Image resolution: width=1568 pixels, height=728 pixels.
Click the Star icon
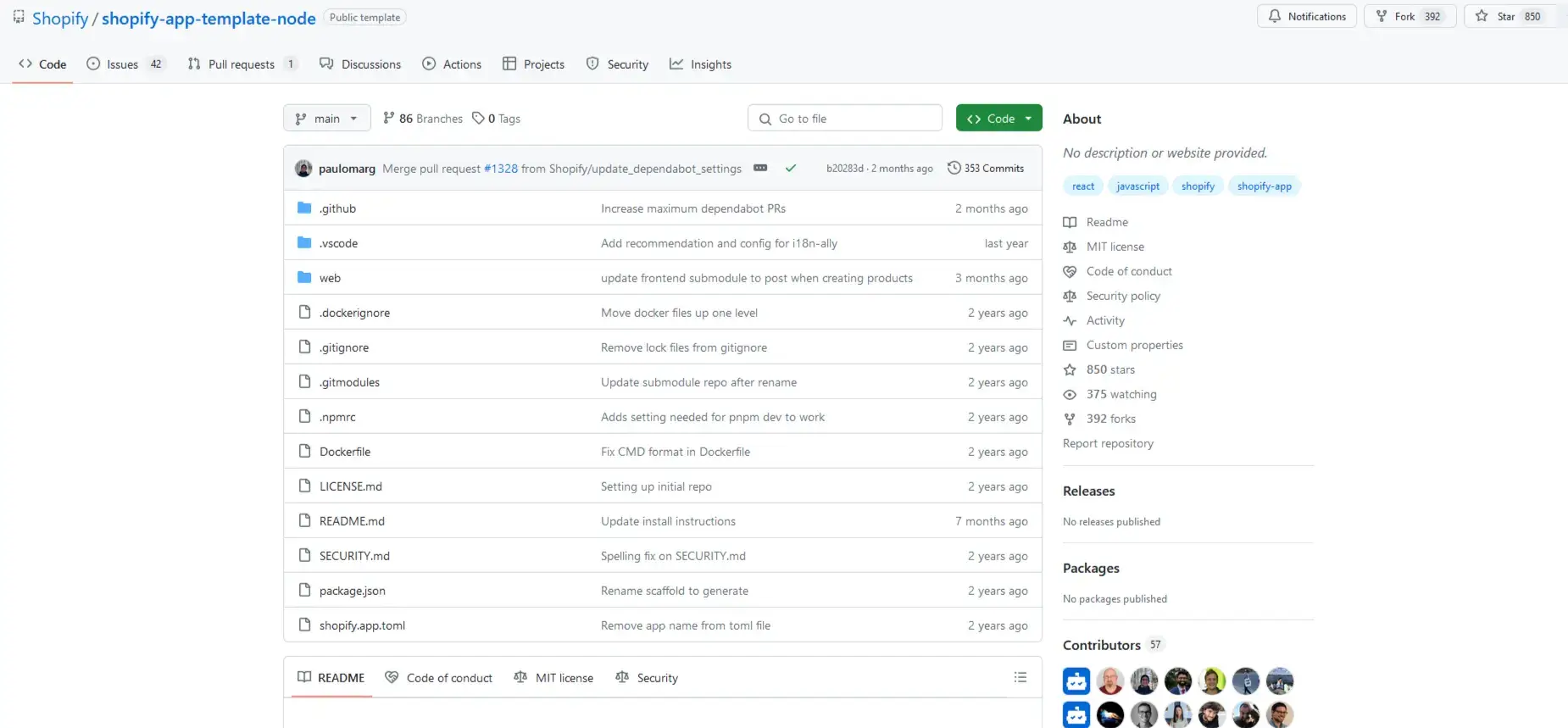coord(1482,16)
